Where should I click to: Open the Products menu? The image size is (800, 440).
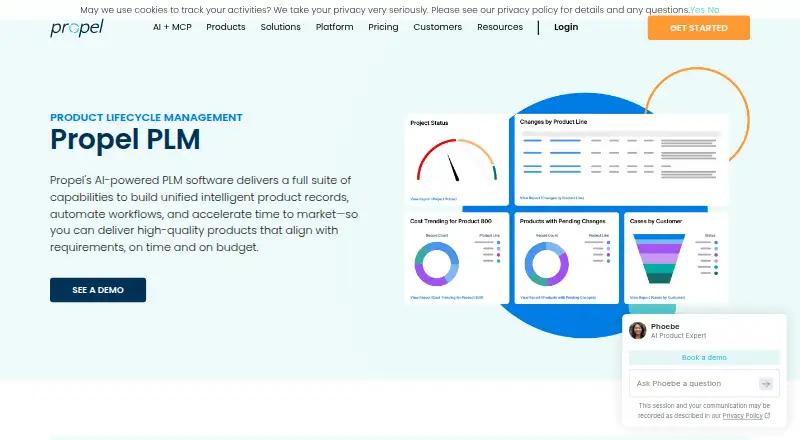(226, 27)
